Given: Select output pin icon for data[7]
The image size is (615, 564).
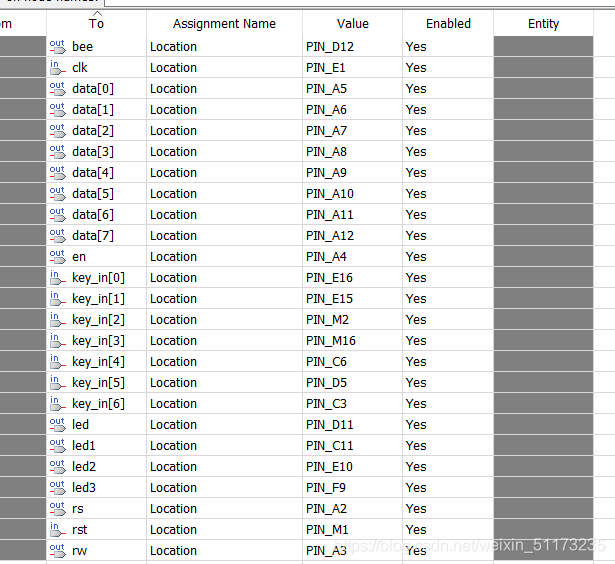Looking at the screenshot, I should (x=58, y=236).
